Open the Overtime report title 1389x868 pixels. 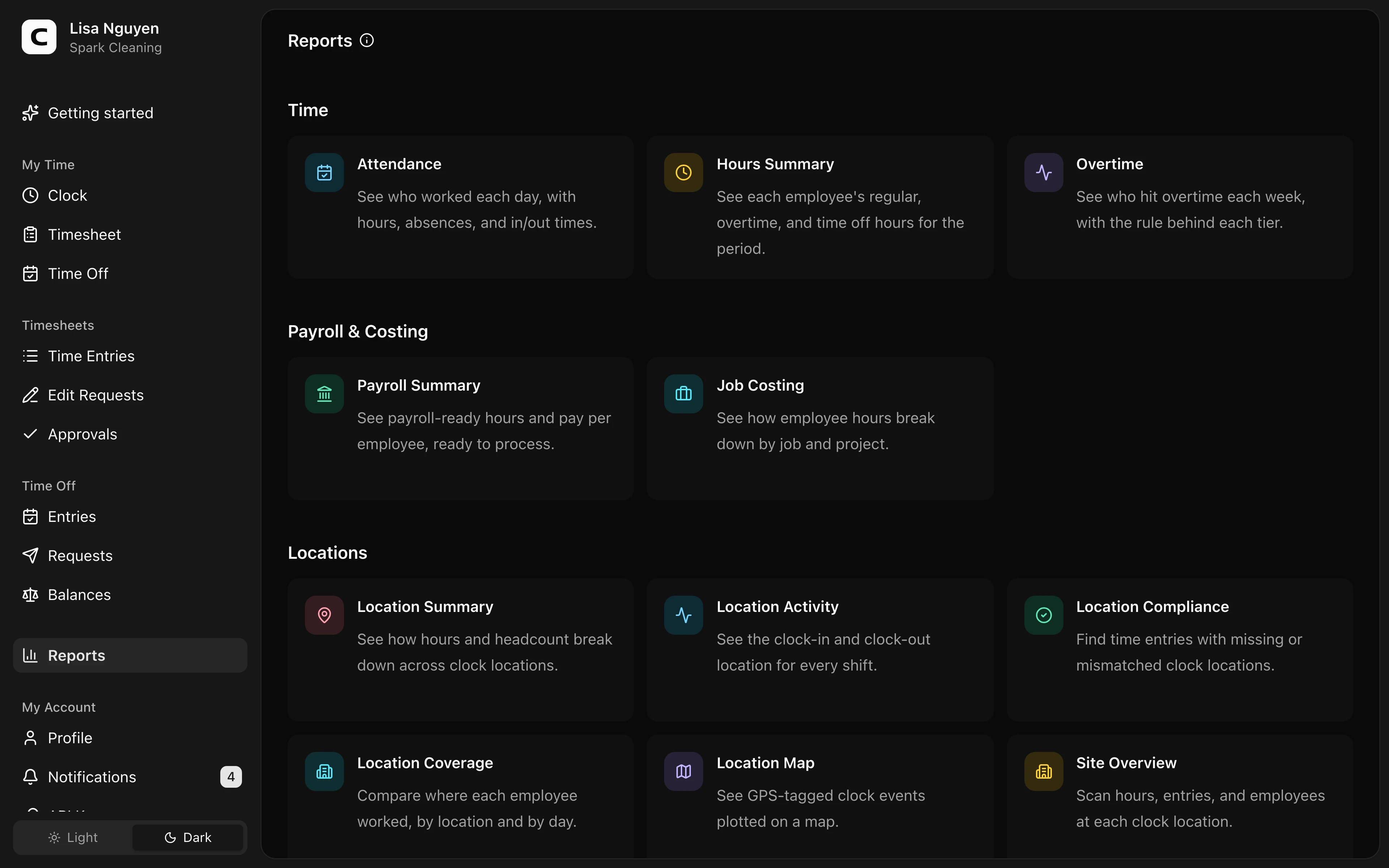click(1109, 164)
